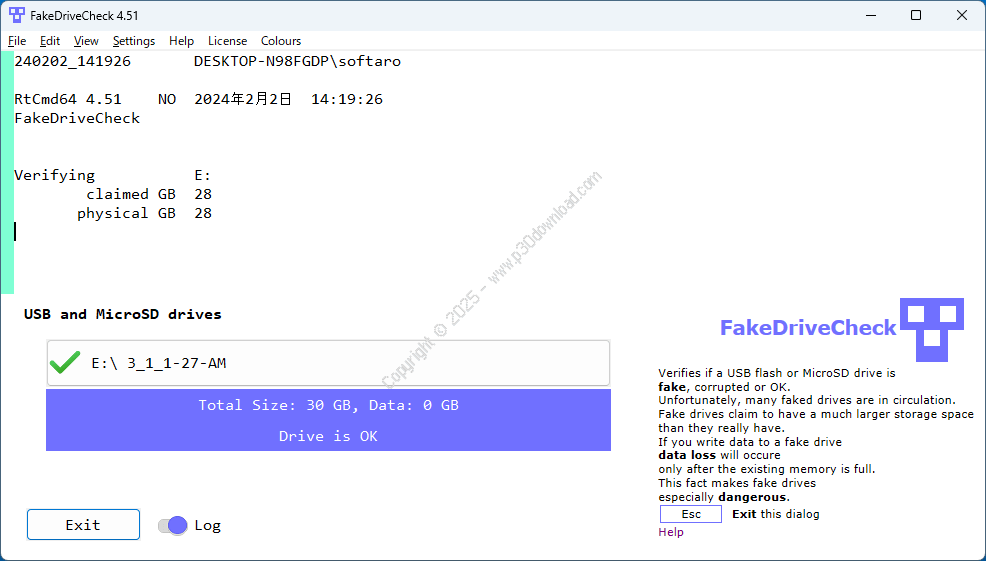Open the Edit menu

tap(50, 41)
